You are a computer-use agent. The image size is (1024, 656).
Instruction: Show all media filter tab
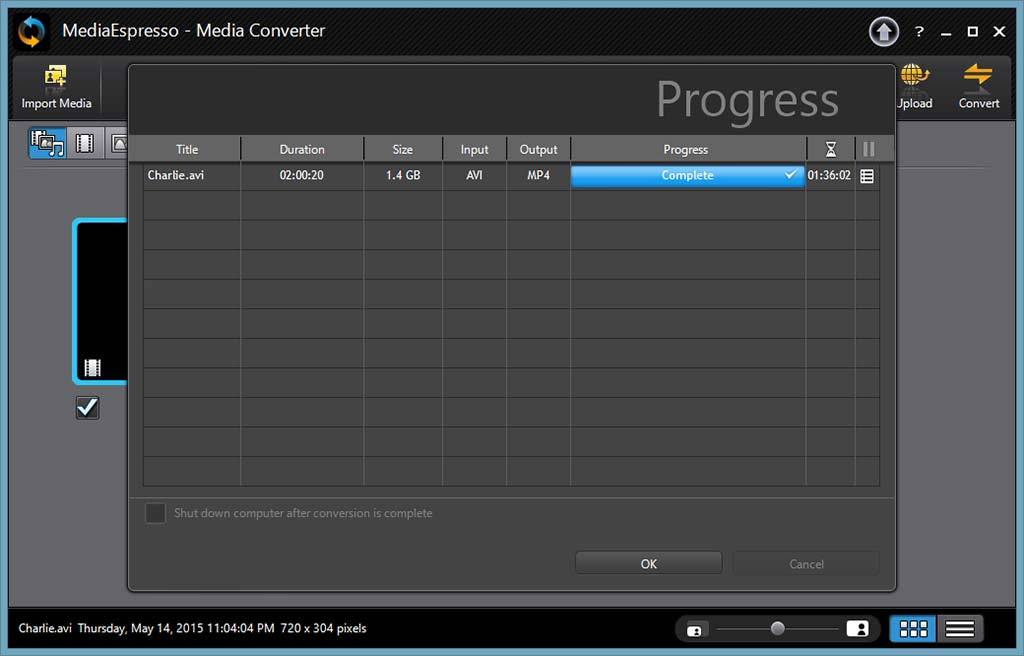pos(47,143)
